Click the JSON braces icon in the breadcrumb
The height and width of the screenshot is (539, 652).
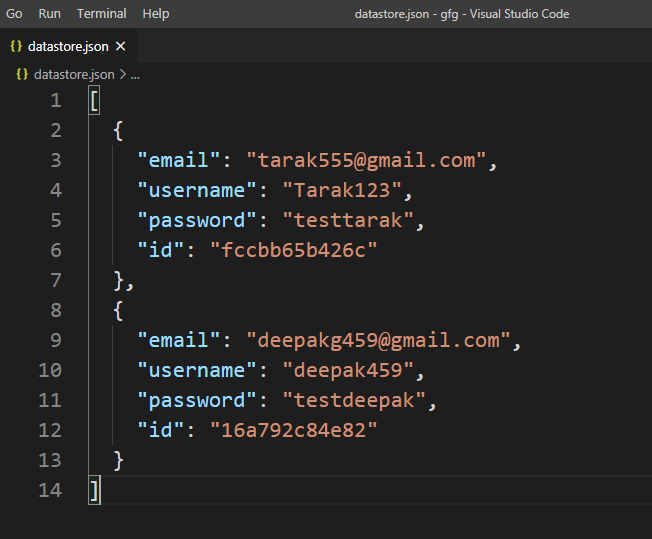[x=22, y=74]
